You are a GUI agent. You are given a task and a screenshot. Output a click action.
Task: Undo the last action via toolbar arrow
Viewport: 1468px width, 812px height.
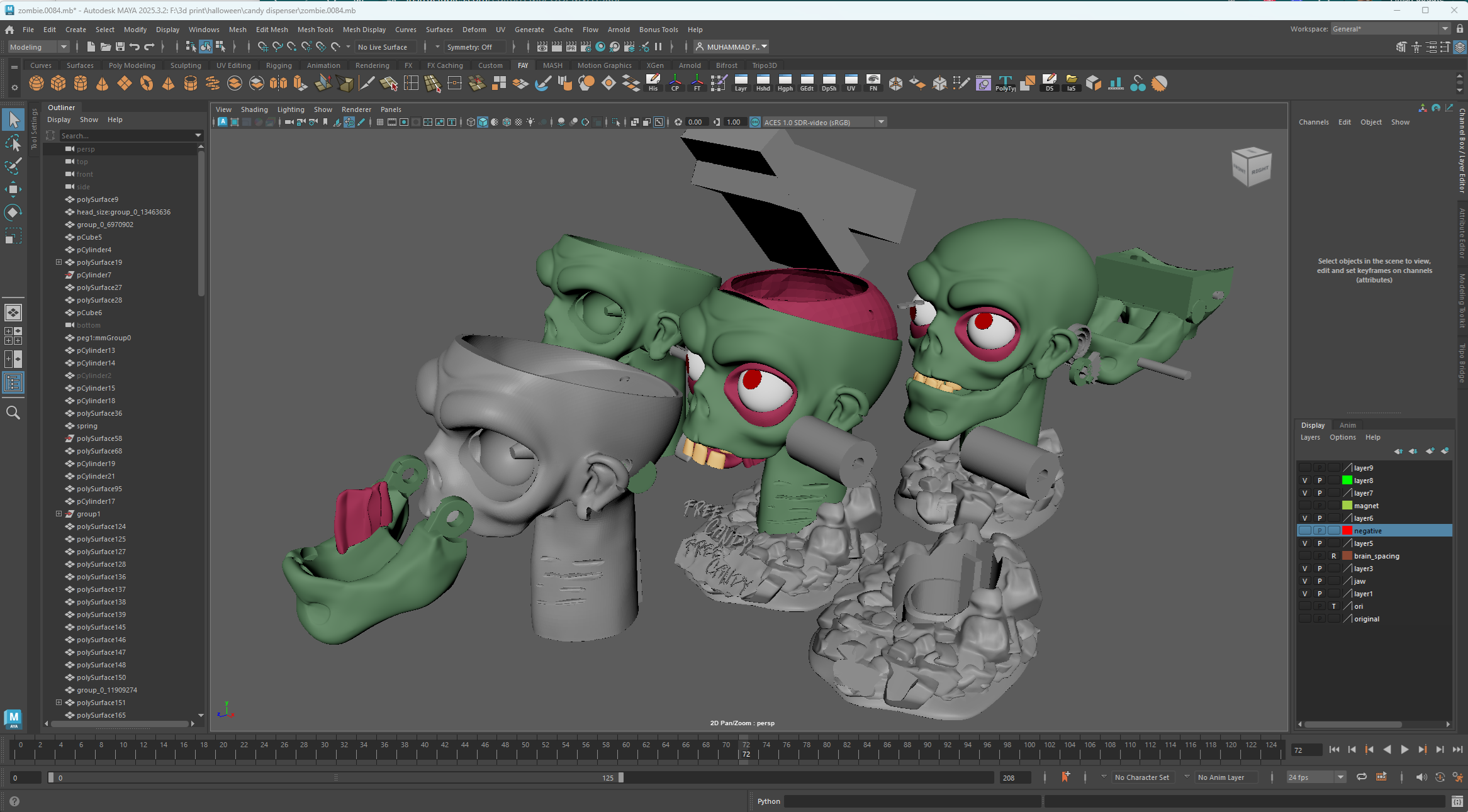point(134,47)
